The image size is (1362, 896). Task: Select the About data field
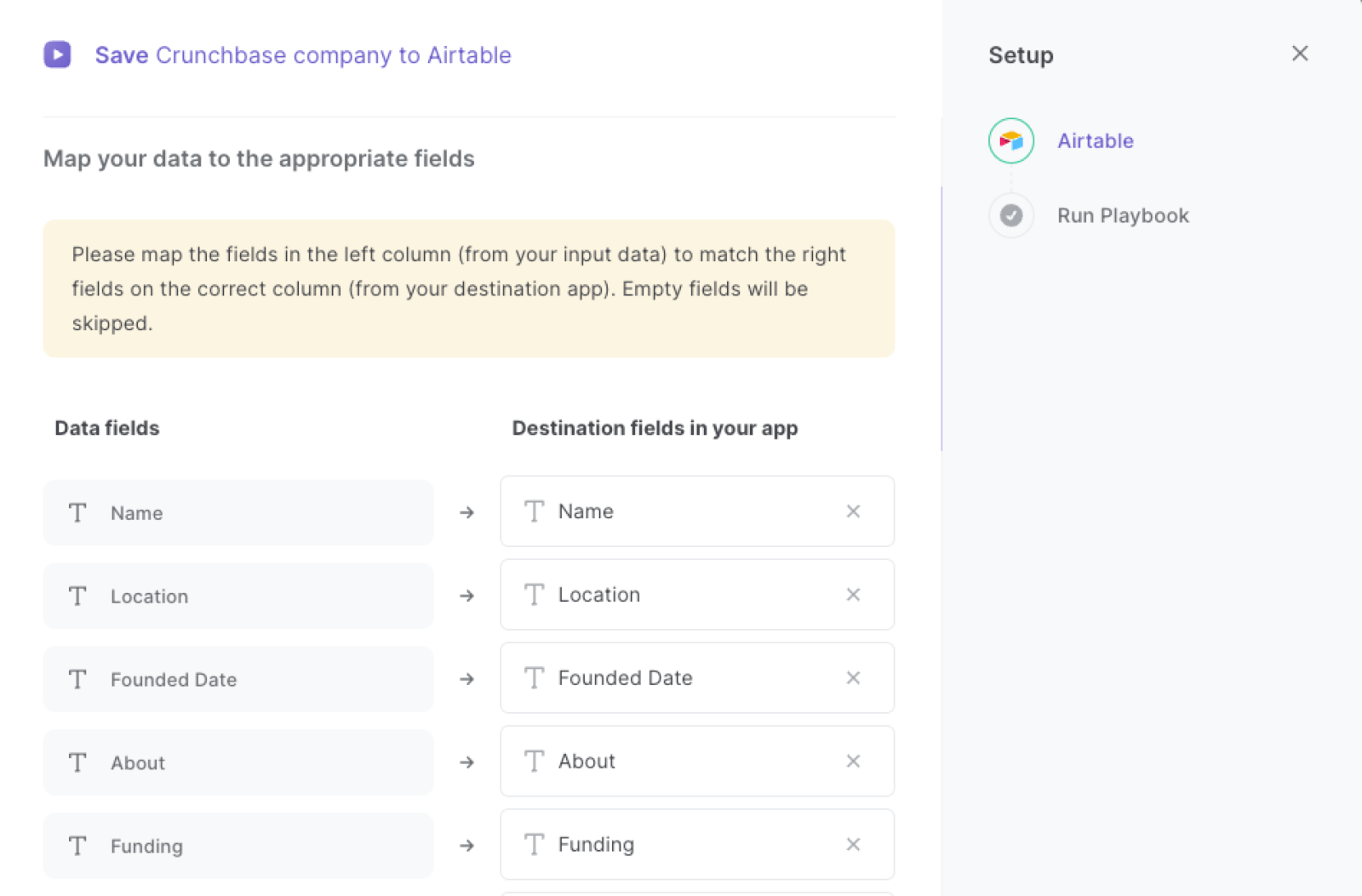(238, 762)
